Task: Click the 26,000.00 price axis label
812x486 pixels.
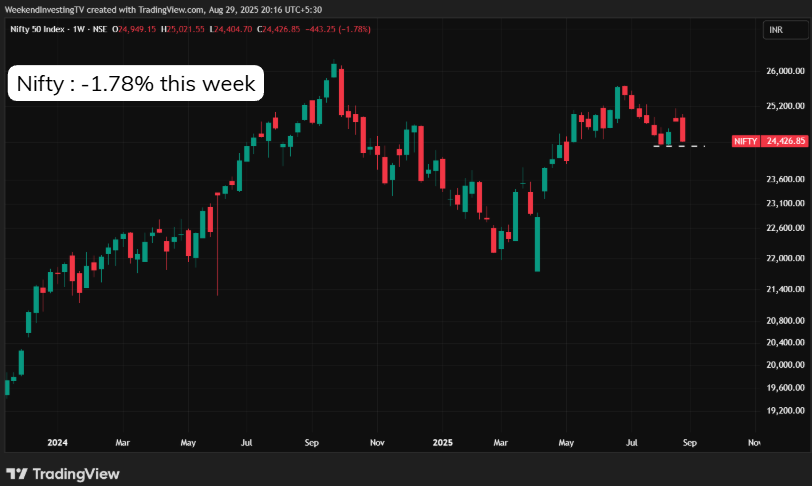Action: [785, 71]
